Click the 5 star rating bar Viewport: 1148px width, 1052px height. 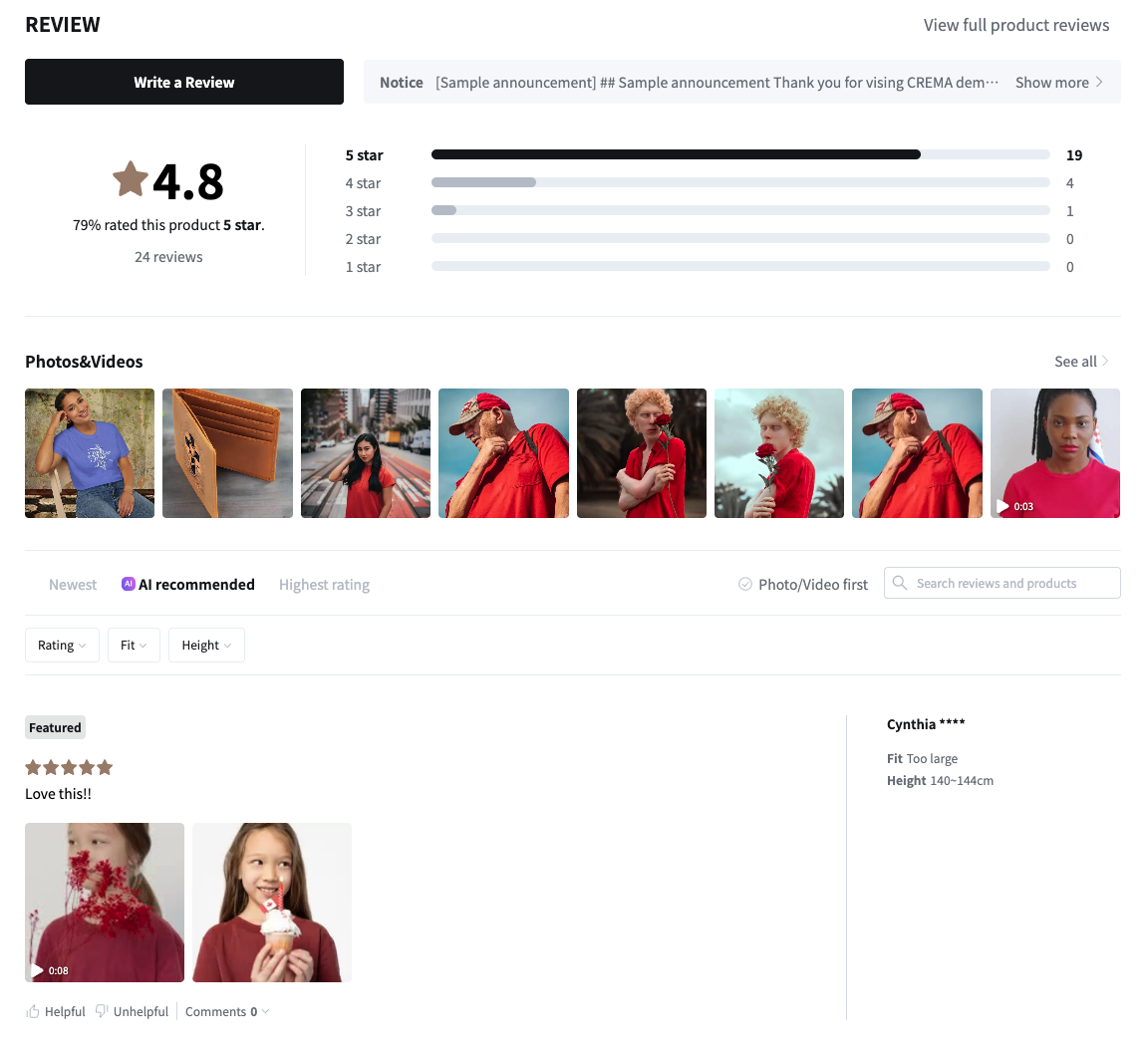pyautogui.click(x=739, y=155)
